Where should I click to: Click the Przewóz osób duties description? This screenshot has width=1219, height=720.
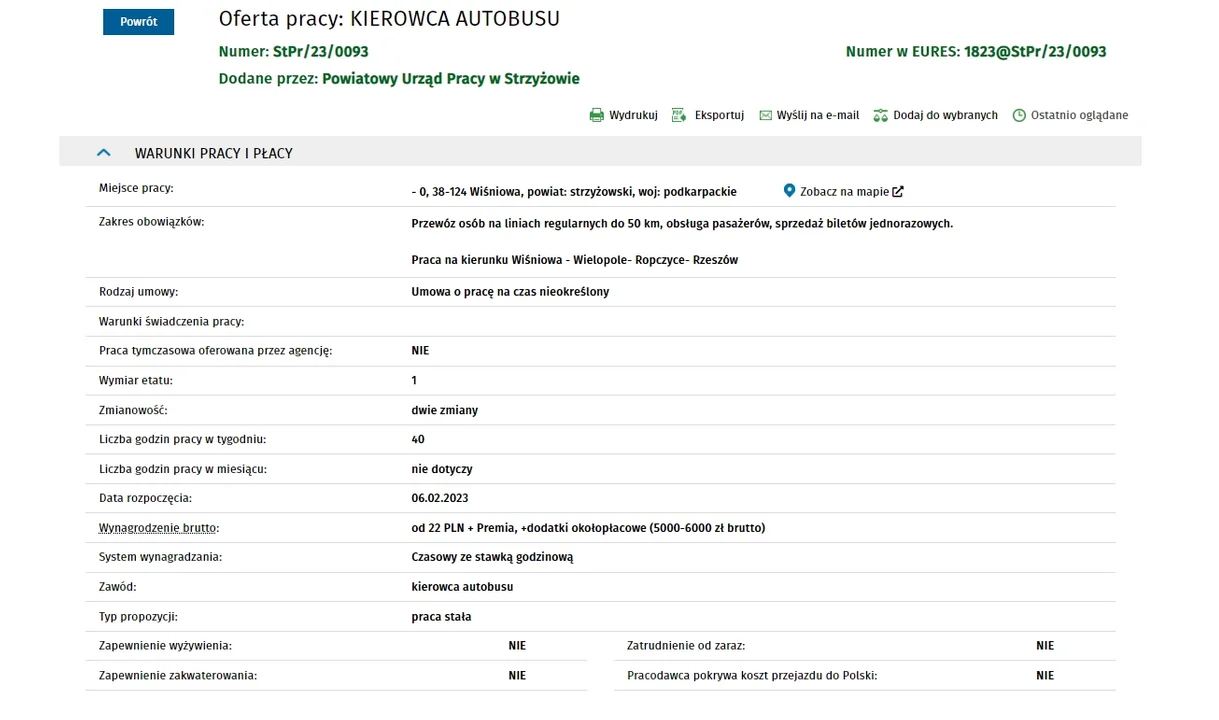click(682, 223)
